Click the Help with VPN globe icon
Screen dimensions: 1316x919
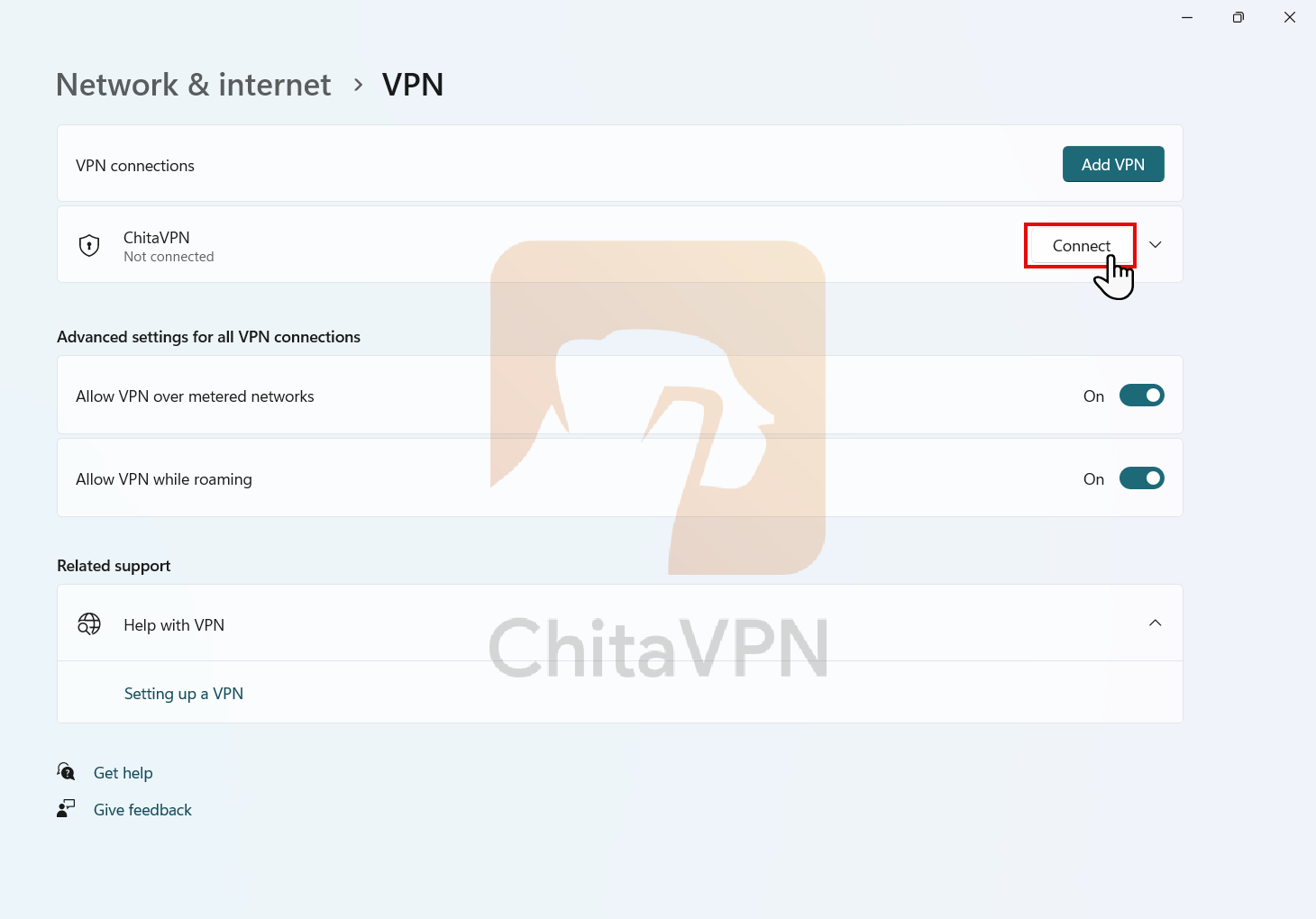point(89,623)
